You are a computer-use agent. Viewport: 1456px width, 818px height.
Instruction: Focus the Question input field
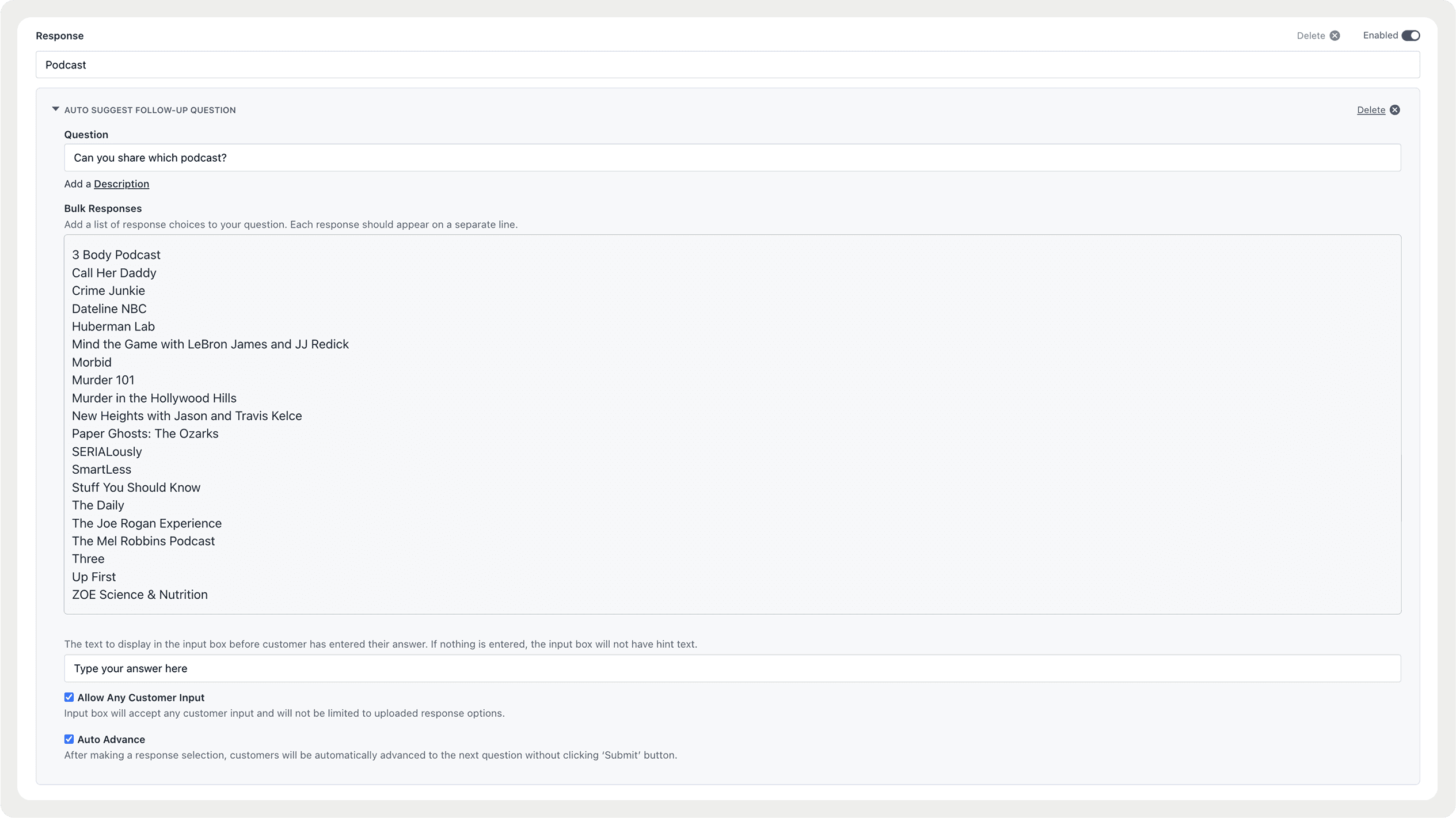[x=732, y=158]
